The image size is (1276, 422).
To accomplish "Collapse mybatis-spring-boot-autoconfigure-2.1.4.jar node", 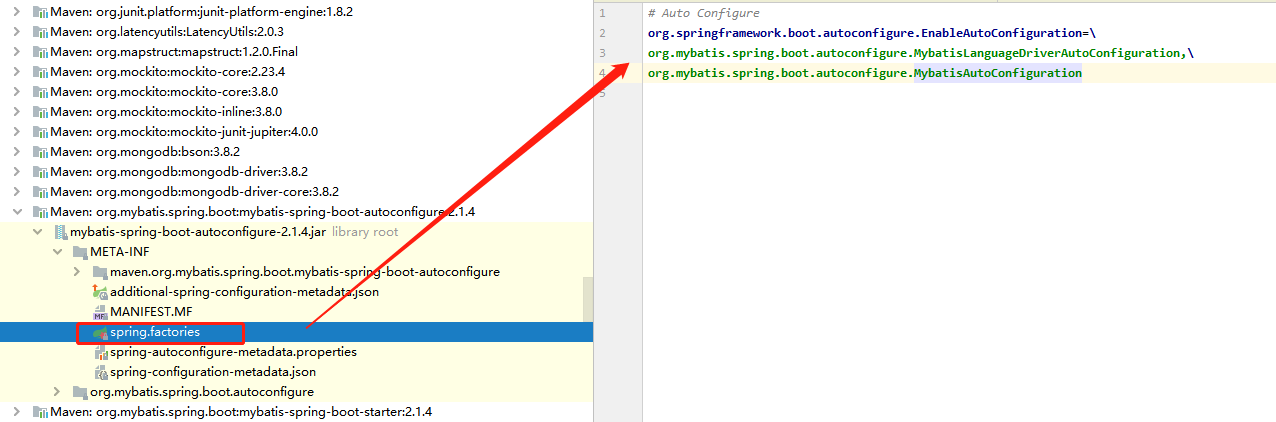I will coord(37,232).
